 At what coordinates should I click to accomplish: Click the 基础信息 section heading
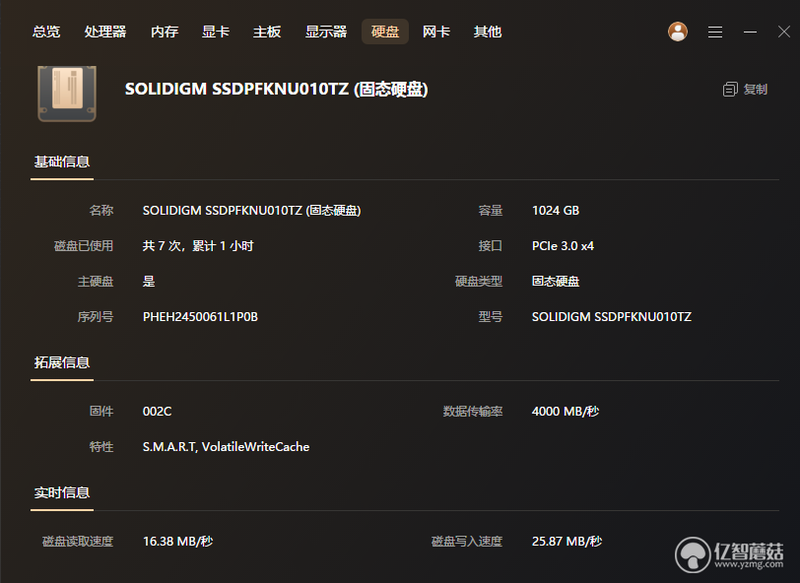point(62,162)
